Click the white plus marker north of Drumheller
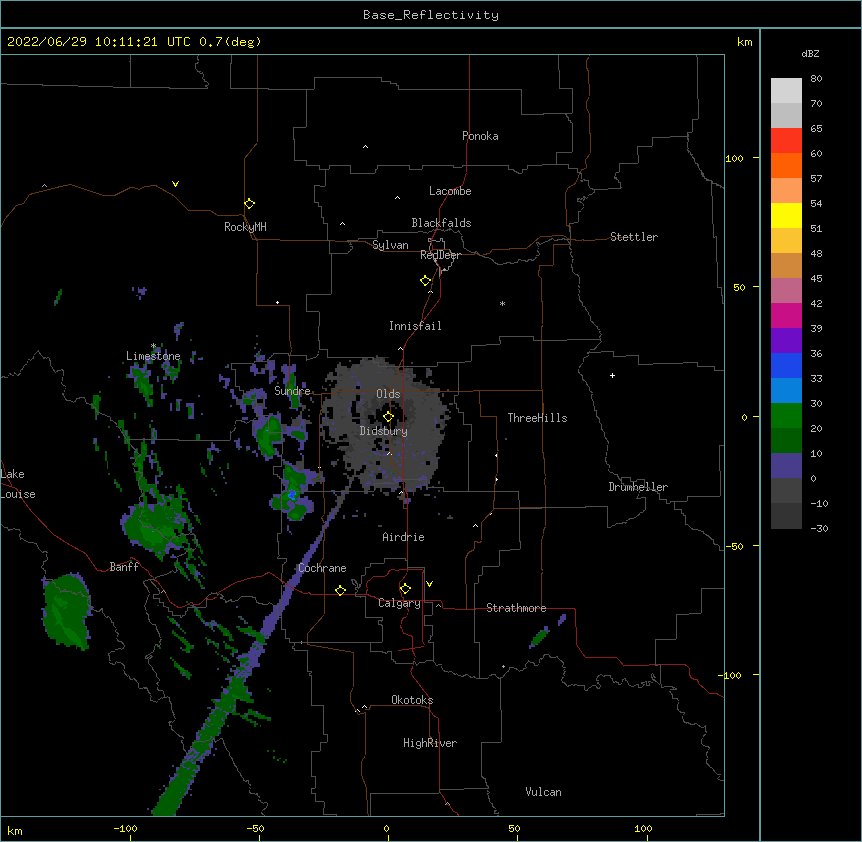862x842 pixels. (612, 375)
